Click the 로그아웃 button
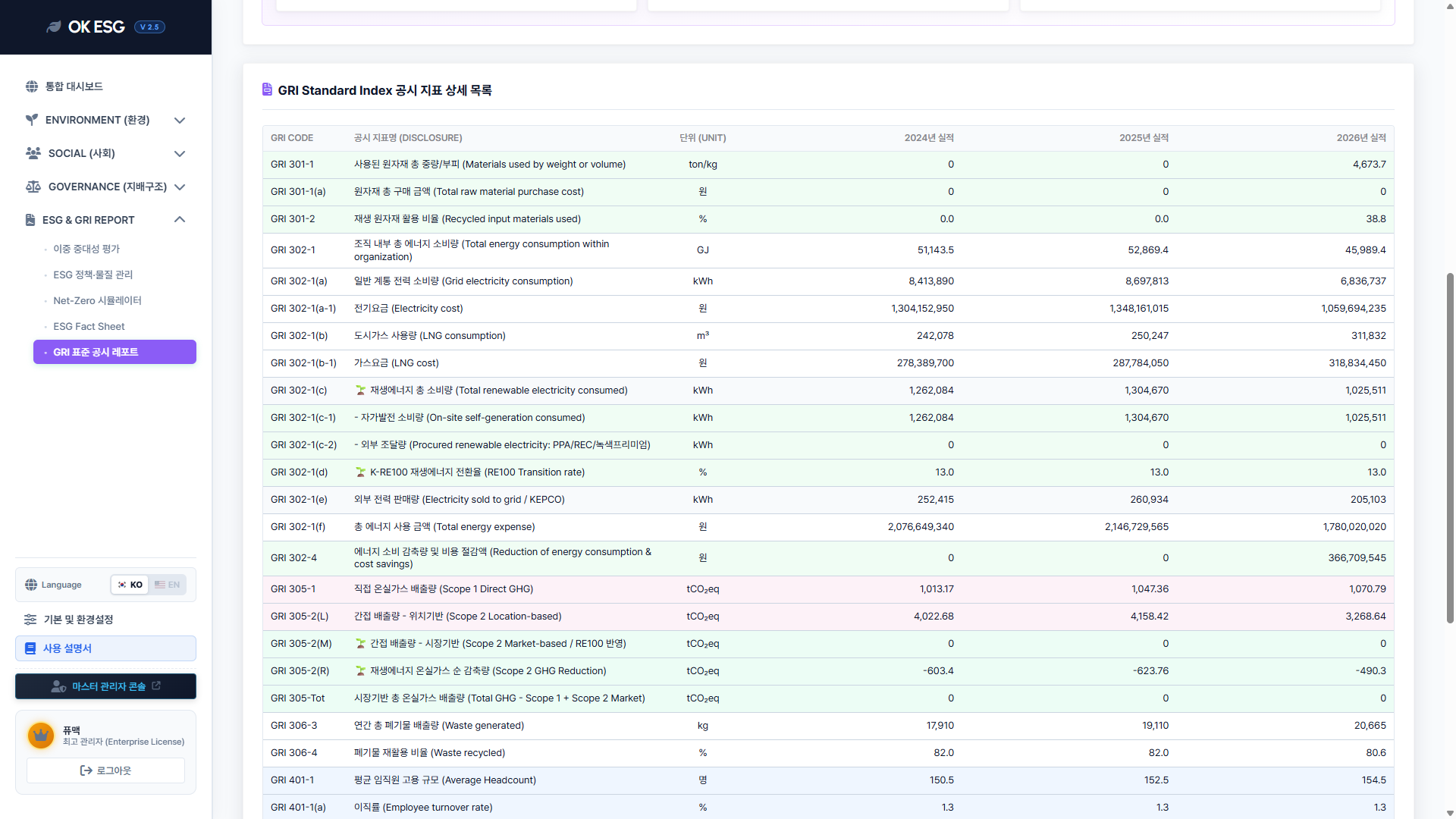 105,770
